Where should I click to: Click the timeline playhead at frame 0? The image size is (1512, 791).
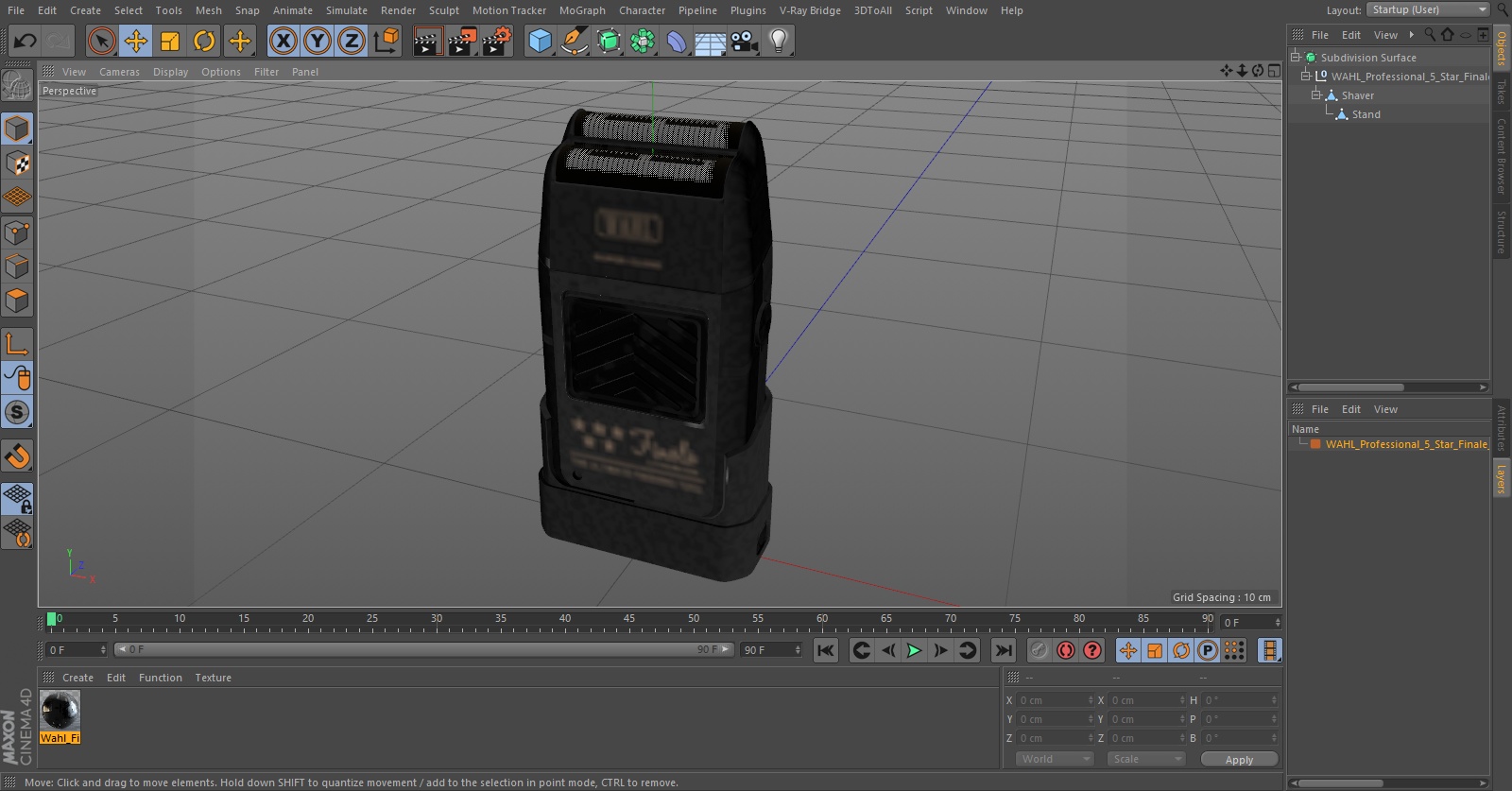[51, 619]
